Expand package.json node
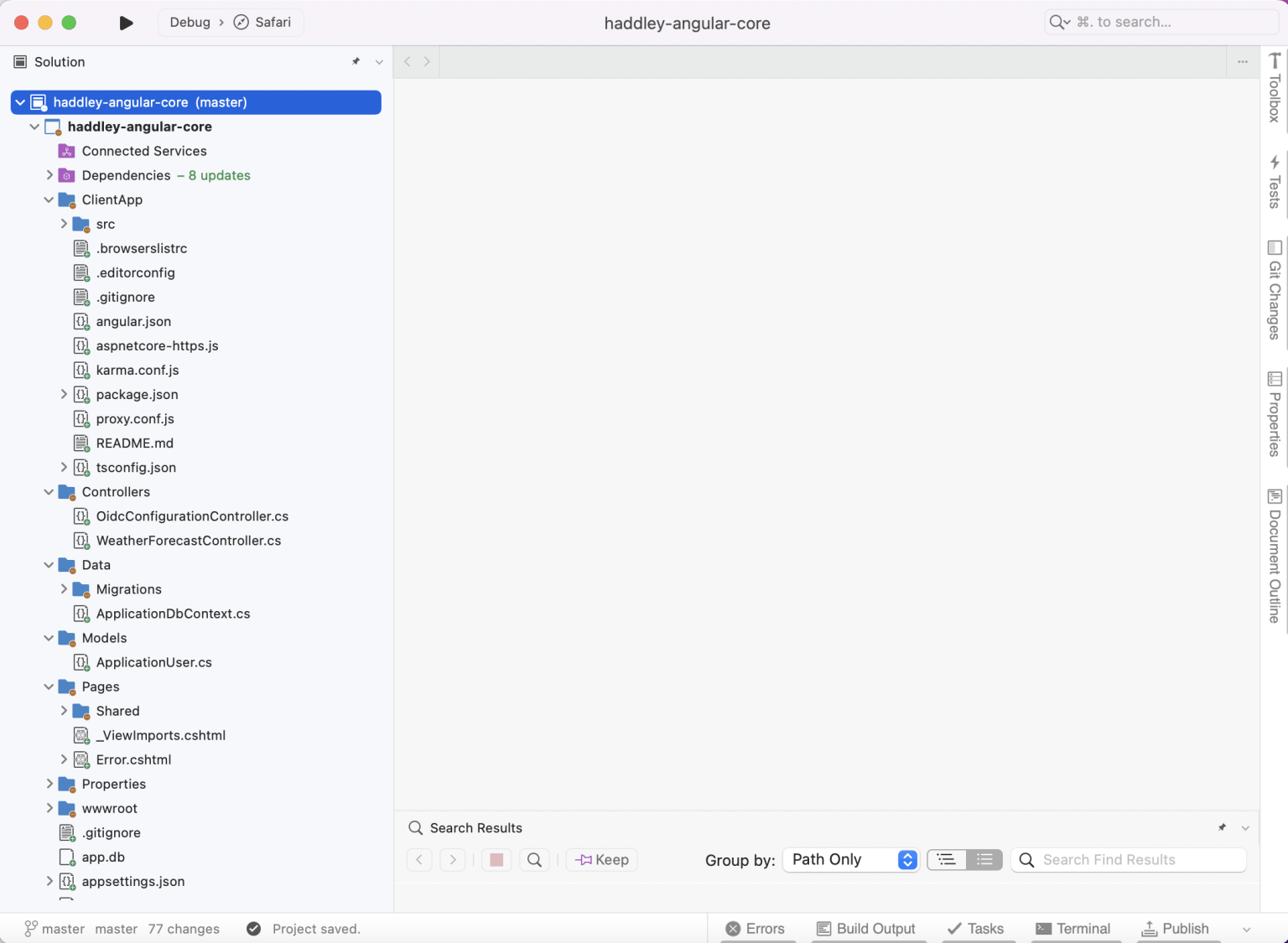Screen dimensions: 1288x943 coord(64,394)
